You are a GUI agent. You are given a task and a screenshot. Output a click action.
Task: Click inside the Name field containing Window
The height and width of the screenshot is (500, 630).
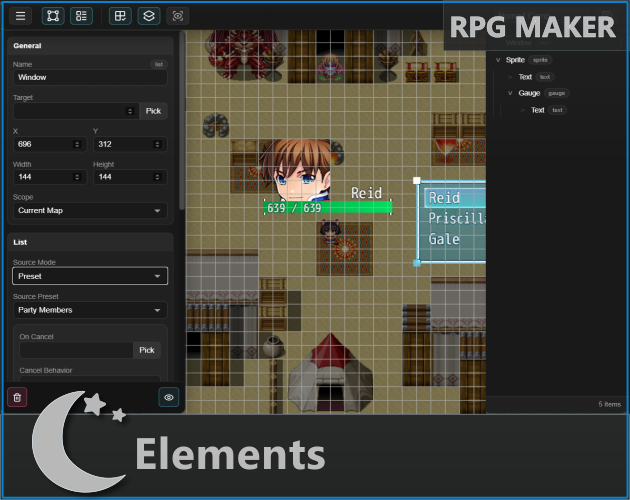tap(90, 77)
